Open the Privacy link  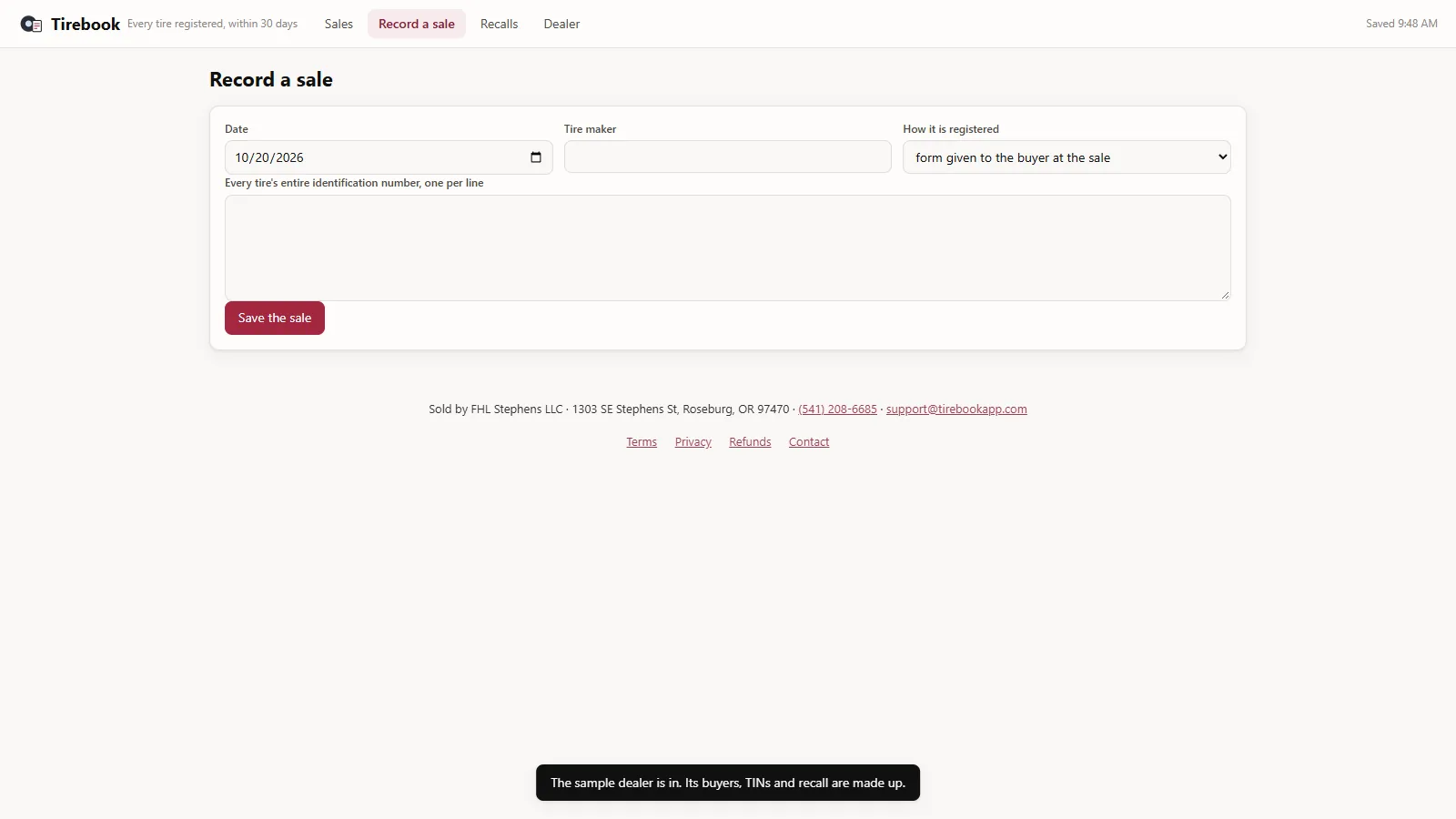(x=693, y=442)
